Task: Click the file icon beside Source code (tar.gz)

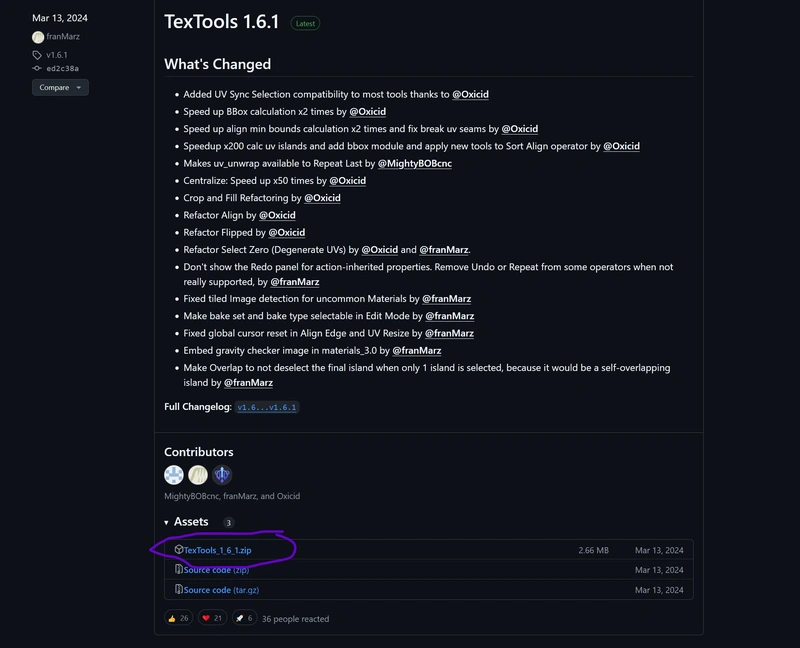Action: pos(179,589)
